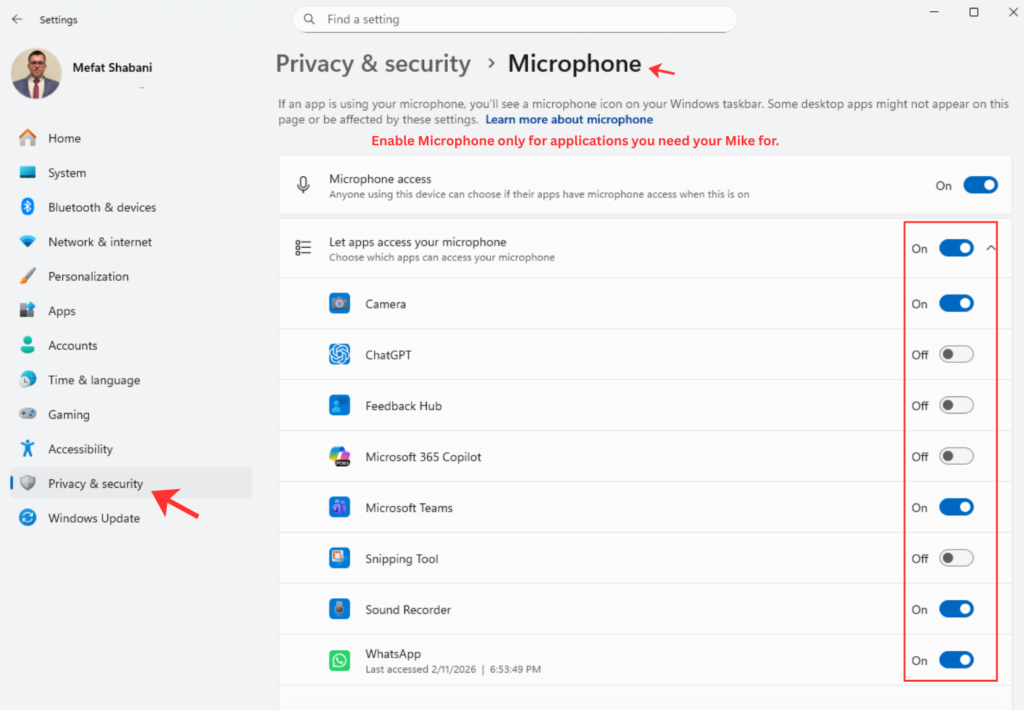Click the Camera app icon
Screen dimensions: 1024x710
click(x=339, y=304)
